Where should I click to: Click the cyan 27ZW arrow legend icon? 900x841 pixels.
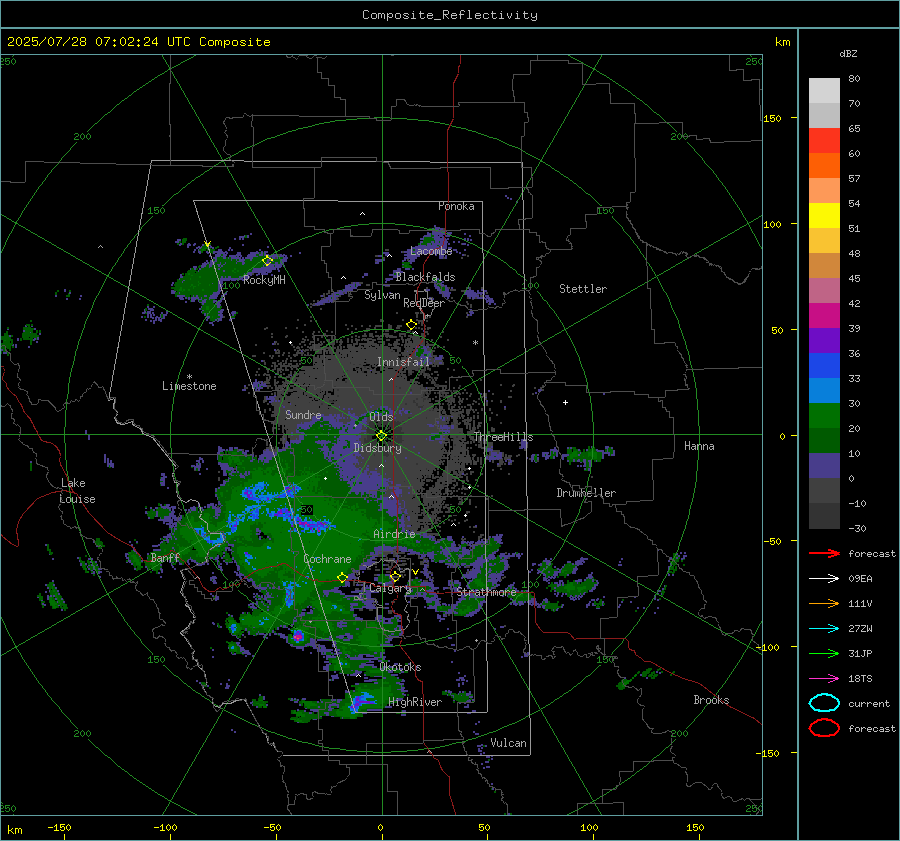point(824,629)
